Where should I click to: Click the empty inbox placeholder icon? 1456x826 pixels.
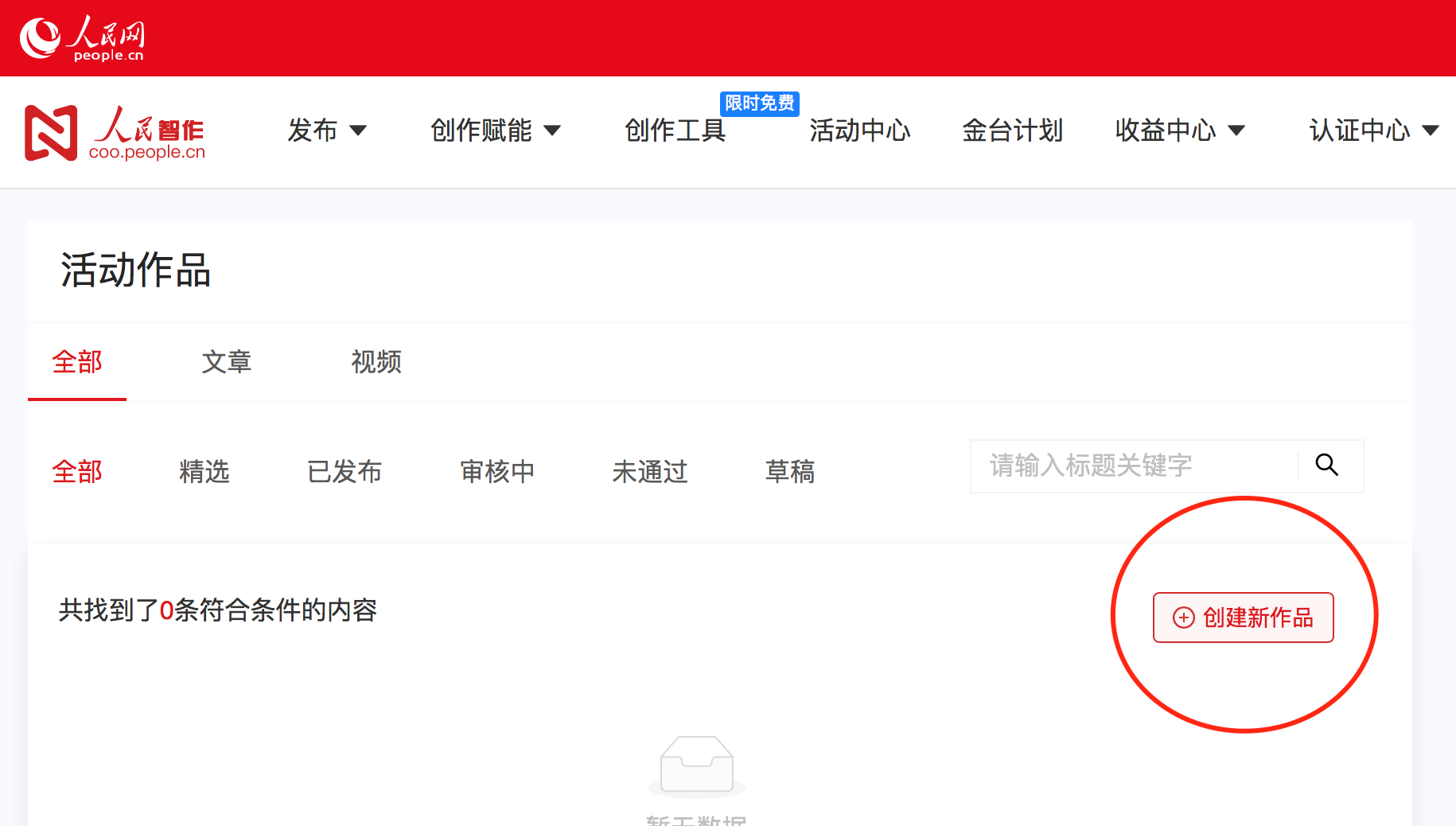pos(697,766)
